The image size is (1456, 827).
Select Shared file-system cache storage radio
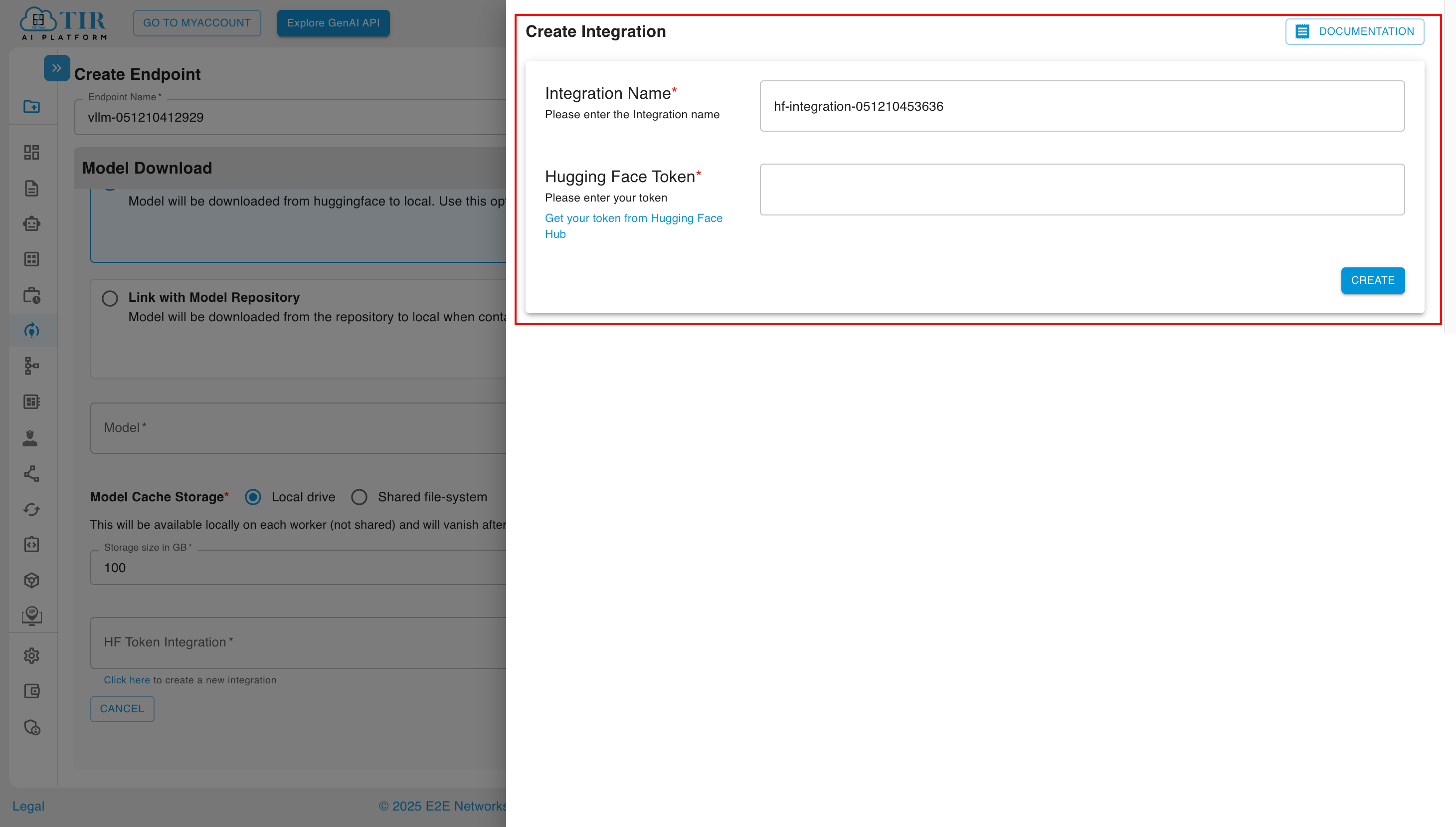click(360, 497)
